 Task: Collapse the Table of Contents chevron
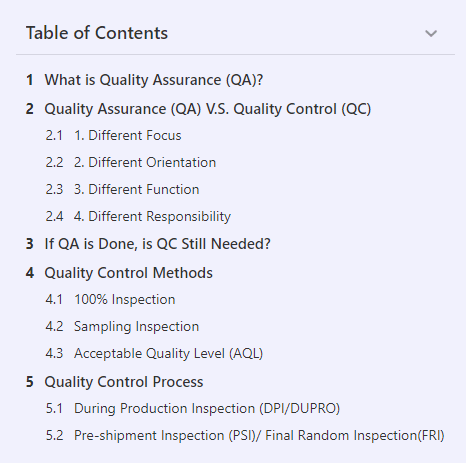tap(431, 33)
